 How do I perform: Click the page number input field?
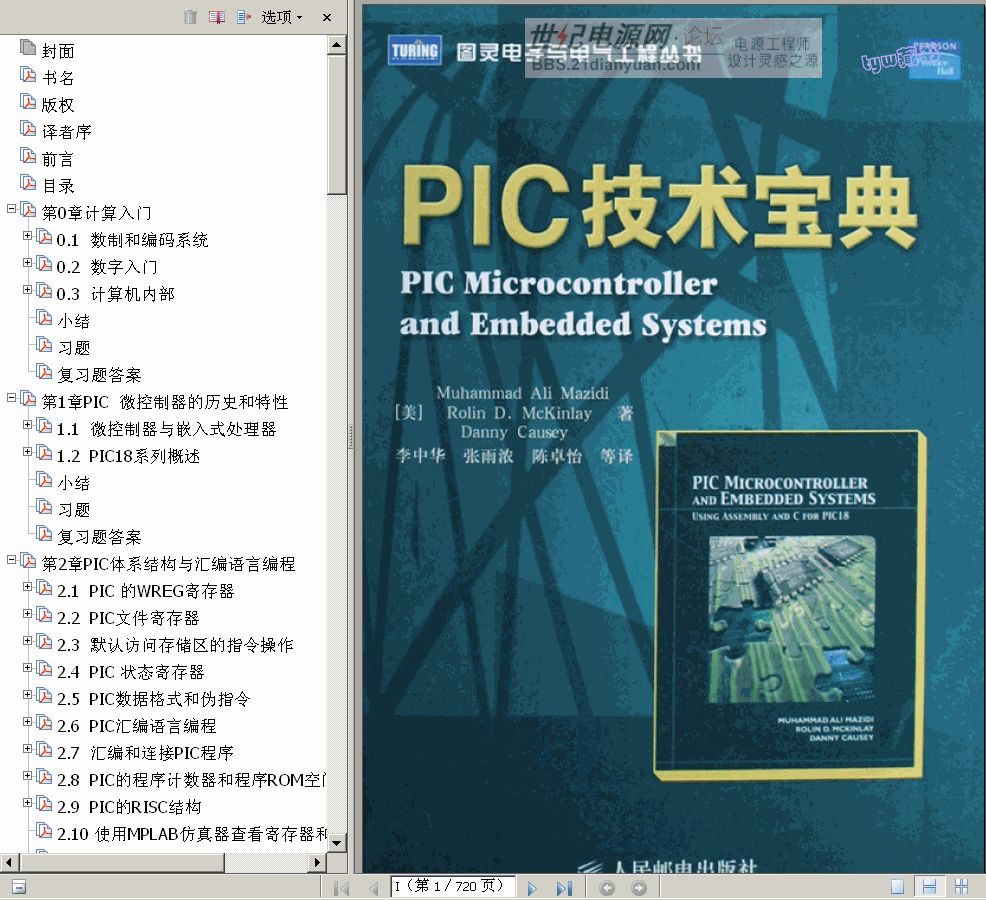point(453,886)
